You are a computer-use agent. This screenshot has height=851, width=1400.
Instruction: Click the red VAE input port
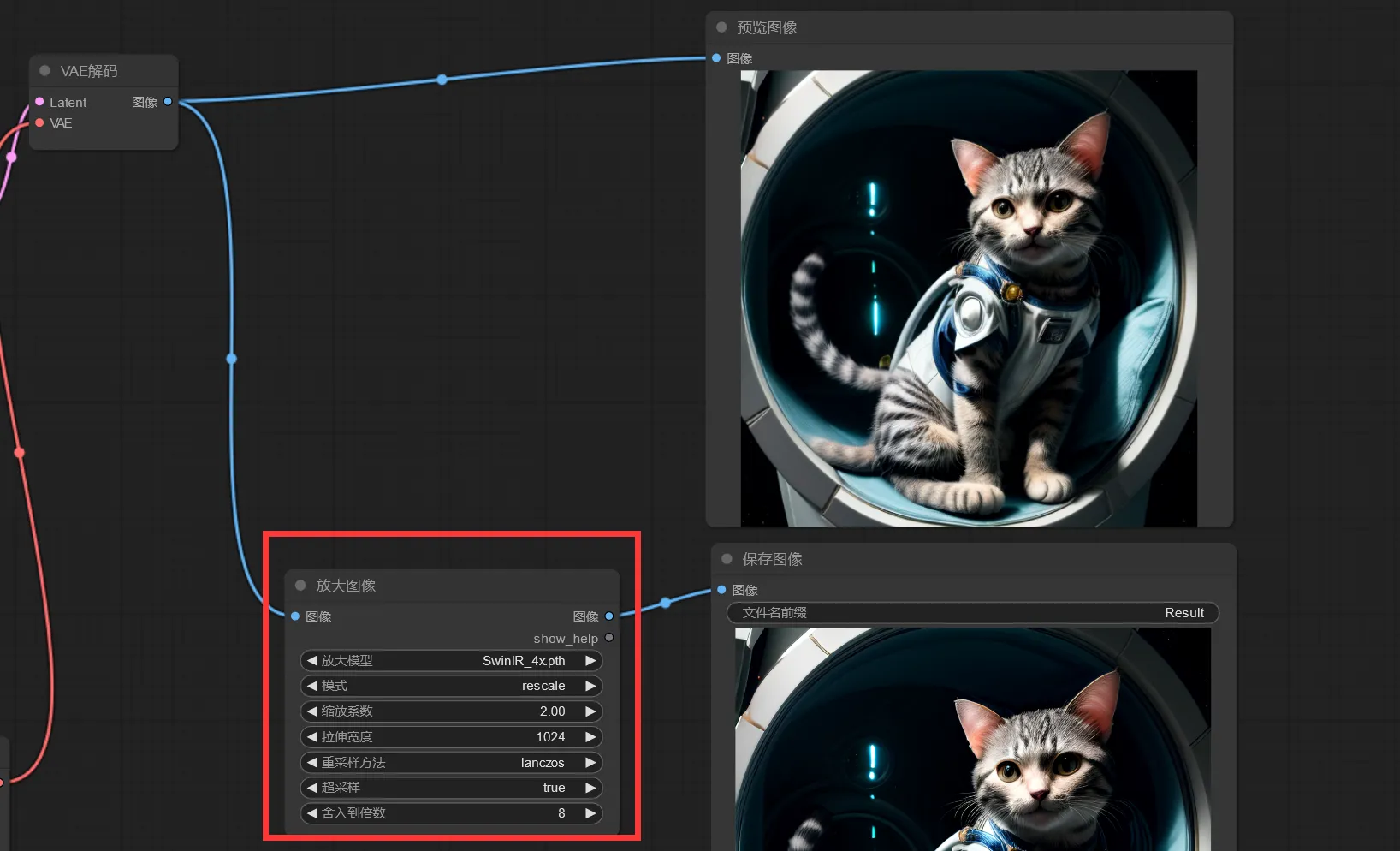click(39, 122)
